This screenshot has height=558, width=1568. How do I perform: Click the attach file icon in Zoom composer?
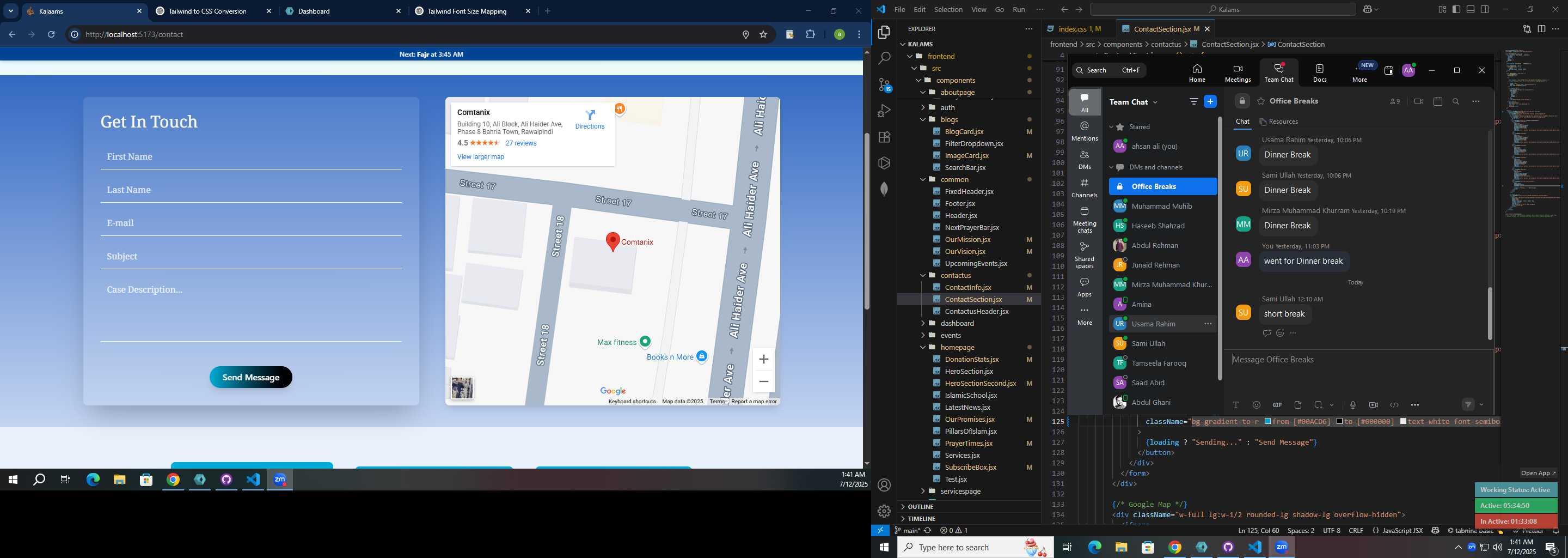click(x=1298, y=404)
